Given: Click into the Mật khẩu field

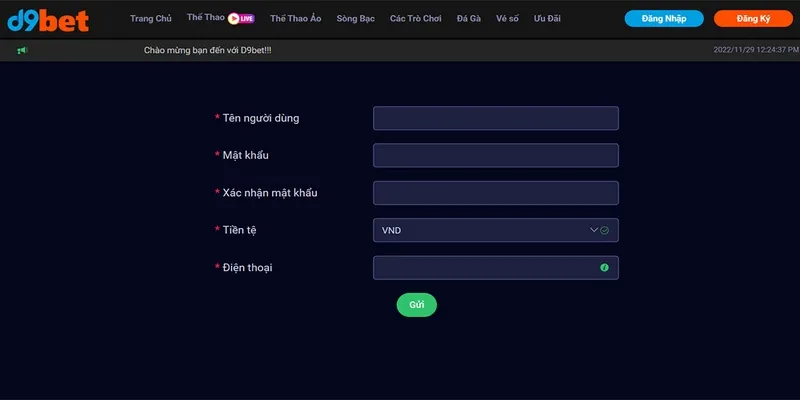Looking at the screenshot, I should (495, 155).
